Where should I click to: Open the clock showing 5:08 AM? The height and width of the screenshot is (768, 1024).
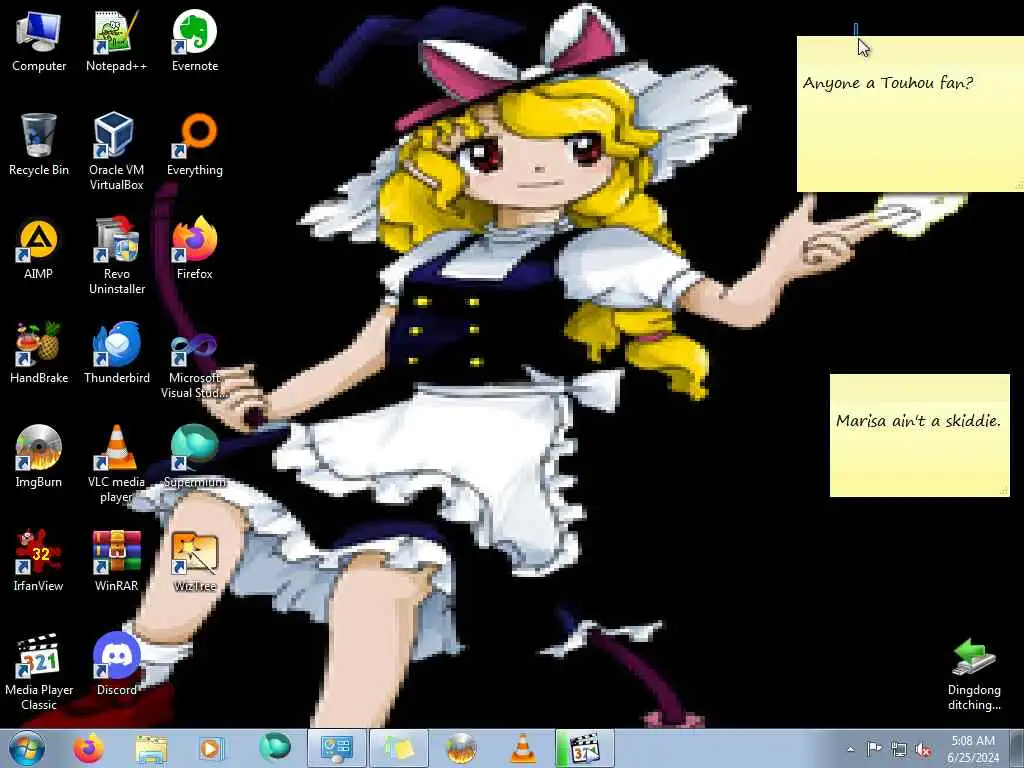[x=973, y=748]
